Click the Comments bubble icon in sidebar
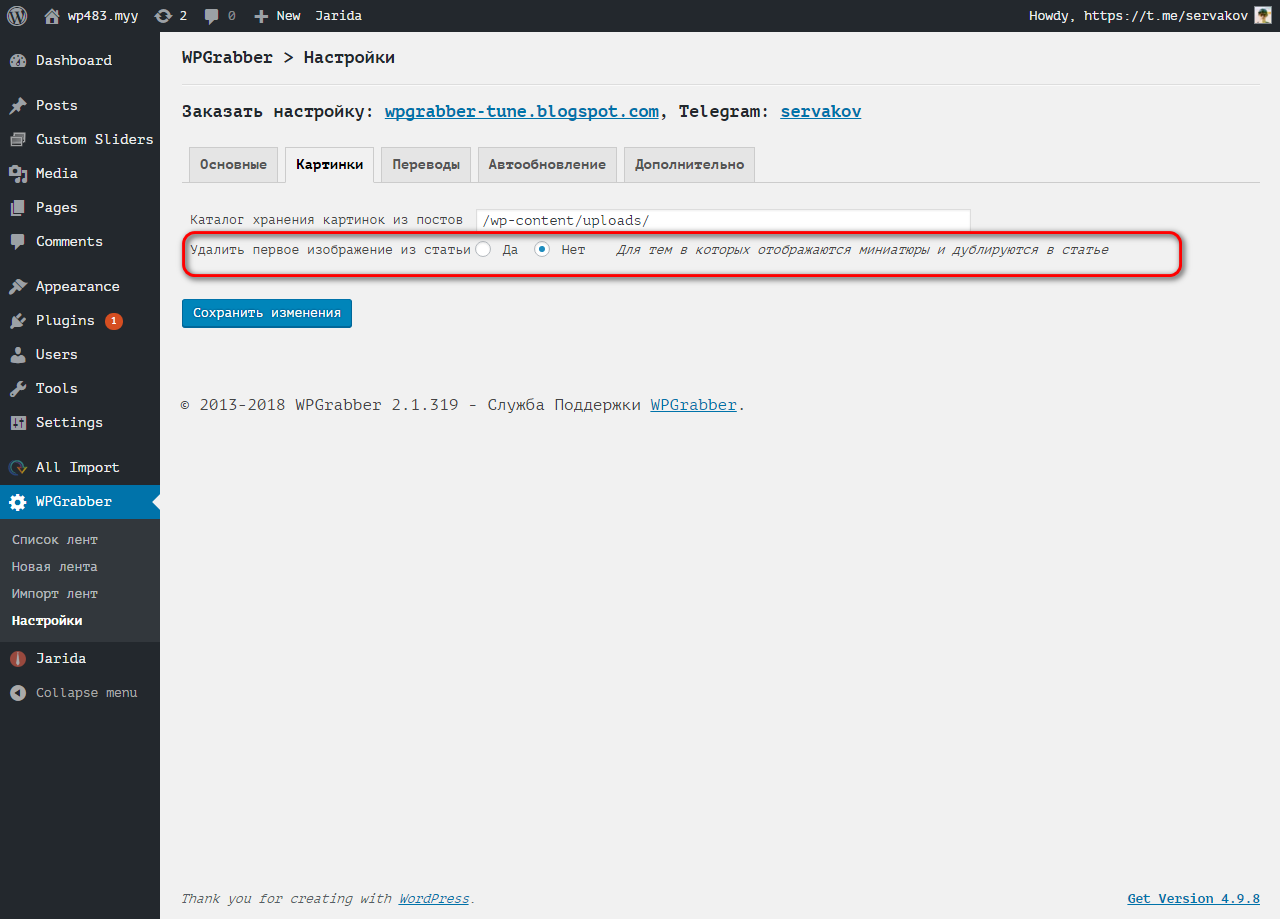Screen dimensions: 1280x919 point(18,241)
